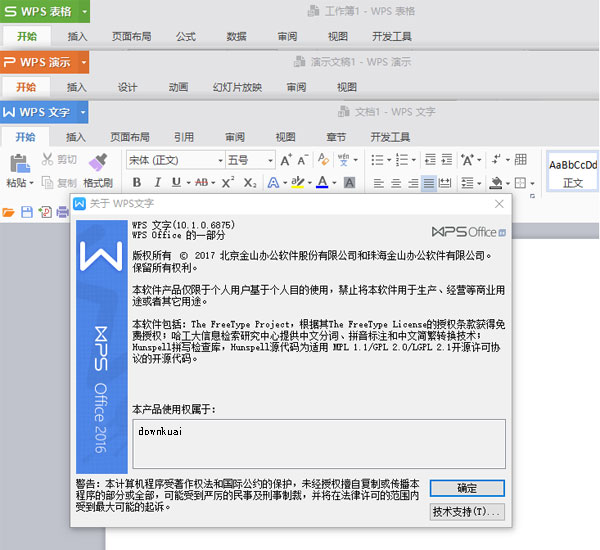This screenshot has width=600, height=550.
Task: Click the Copy (复制) icon
Action: coord(47,183)
